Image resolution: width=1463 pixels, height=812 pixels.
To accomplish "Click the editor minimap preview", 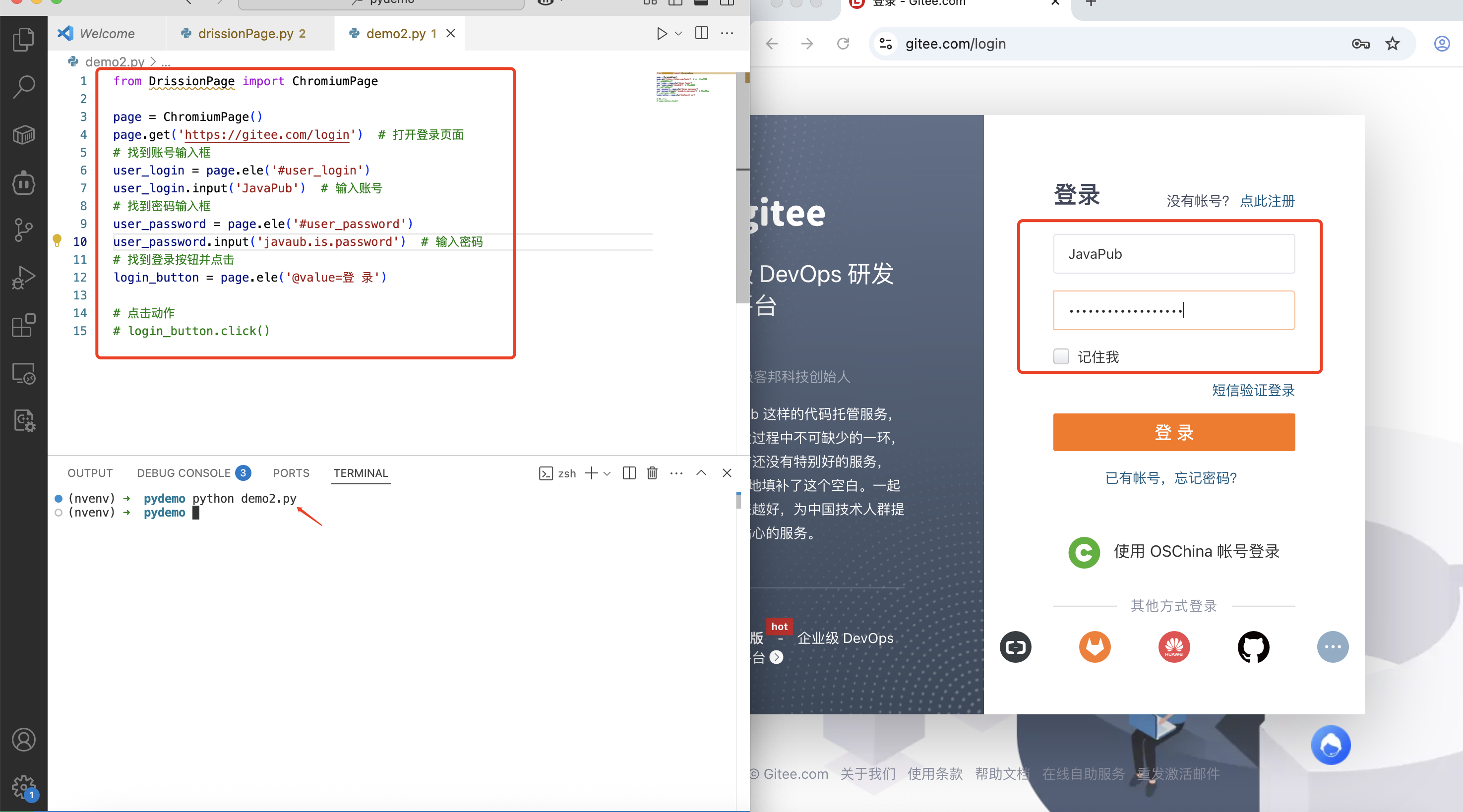I will tap(683, 88).
